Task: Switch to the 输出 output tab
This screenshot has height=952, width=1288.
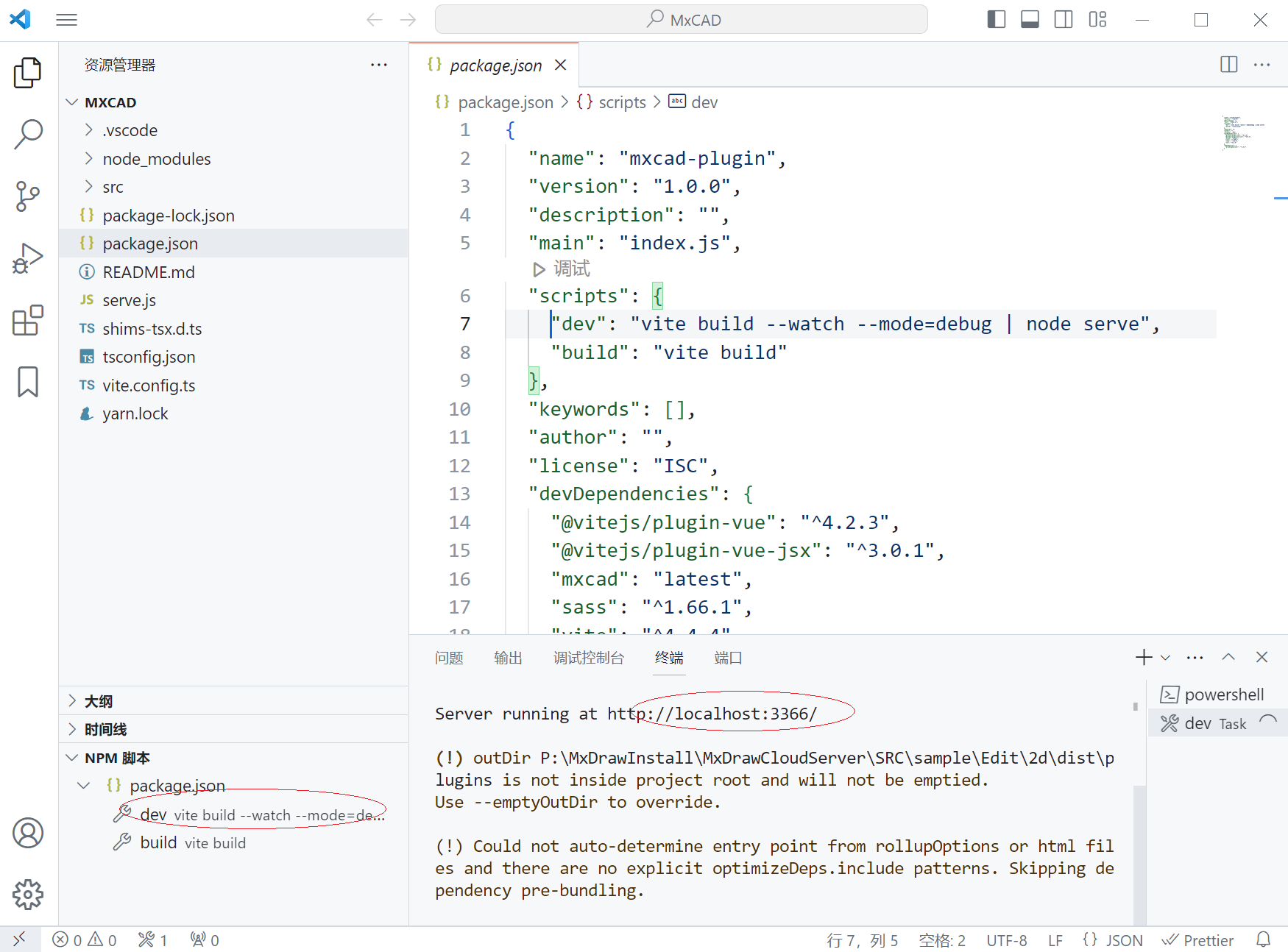Action: point(509,658)
